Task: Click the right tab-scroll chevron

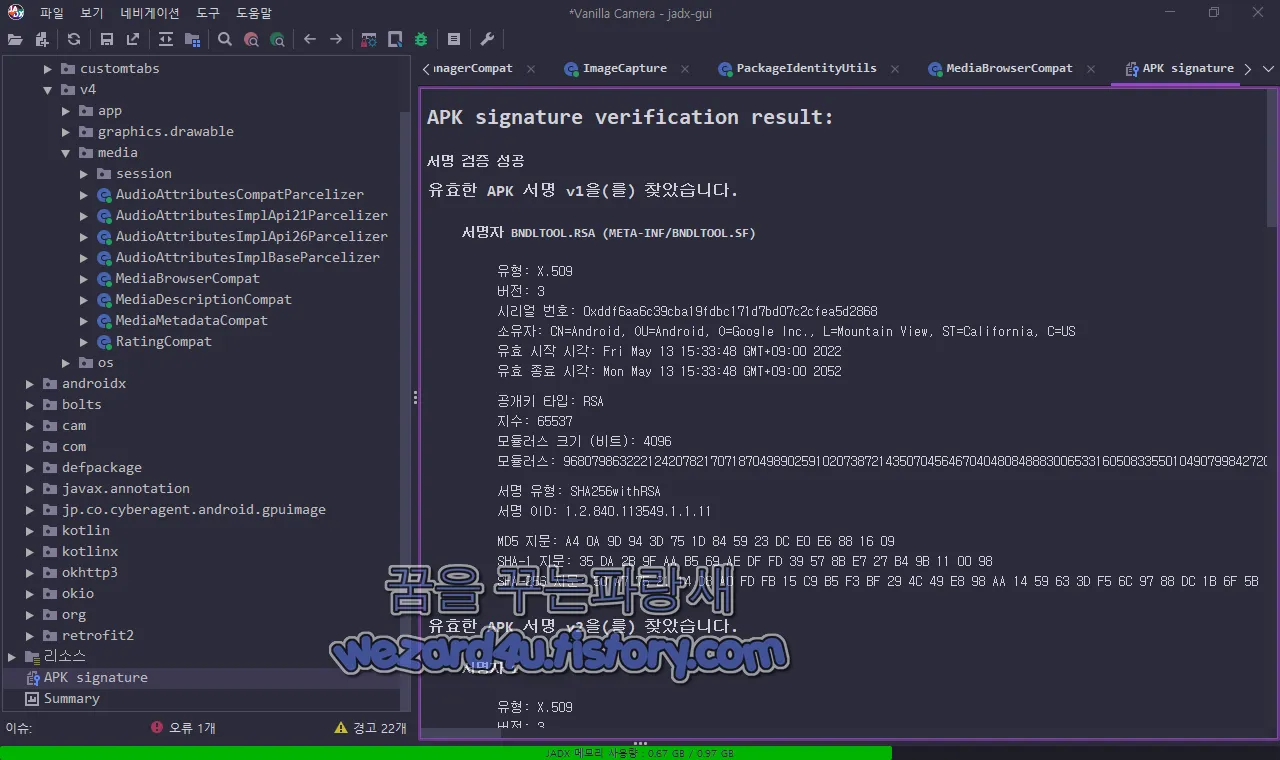Action: tap(1247, 69)
